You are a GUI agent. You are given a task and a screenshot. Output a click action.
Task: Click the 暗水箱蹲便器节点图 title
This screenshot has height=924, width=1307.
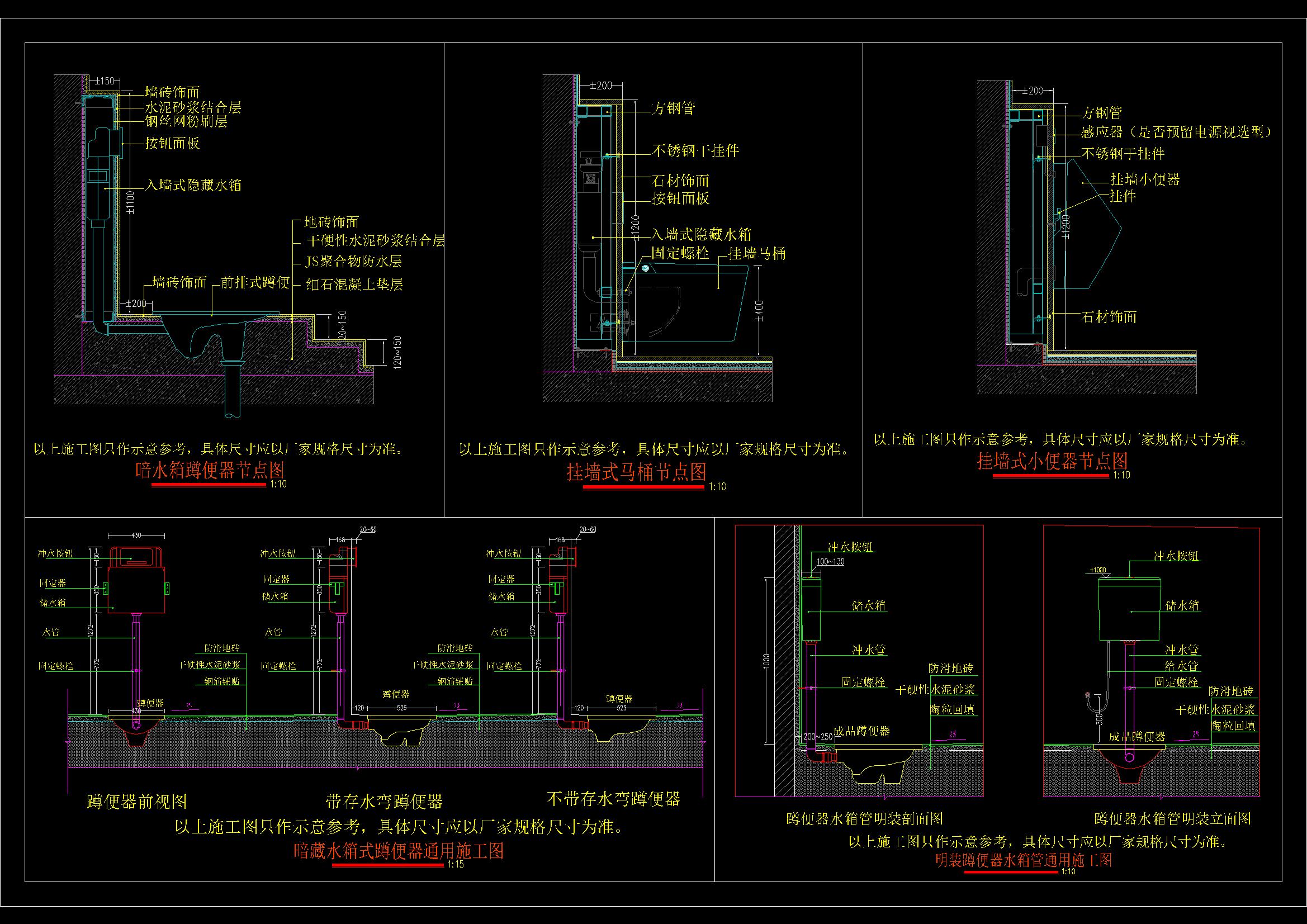pyautogui.click(x=210, y=470)
